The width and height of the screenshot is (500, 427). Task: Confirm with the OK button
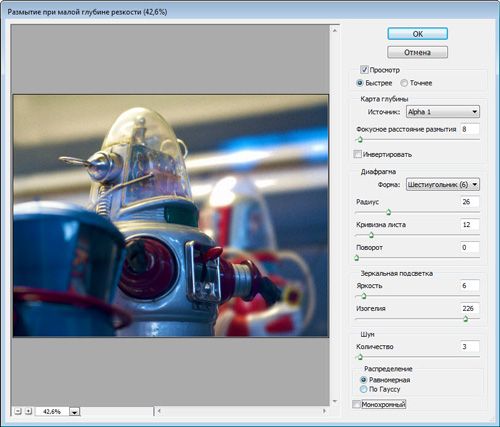tap(417, 34)
